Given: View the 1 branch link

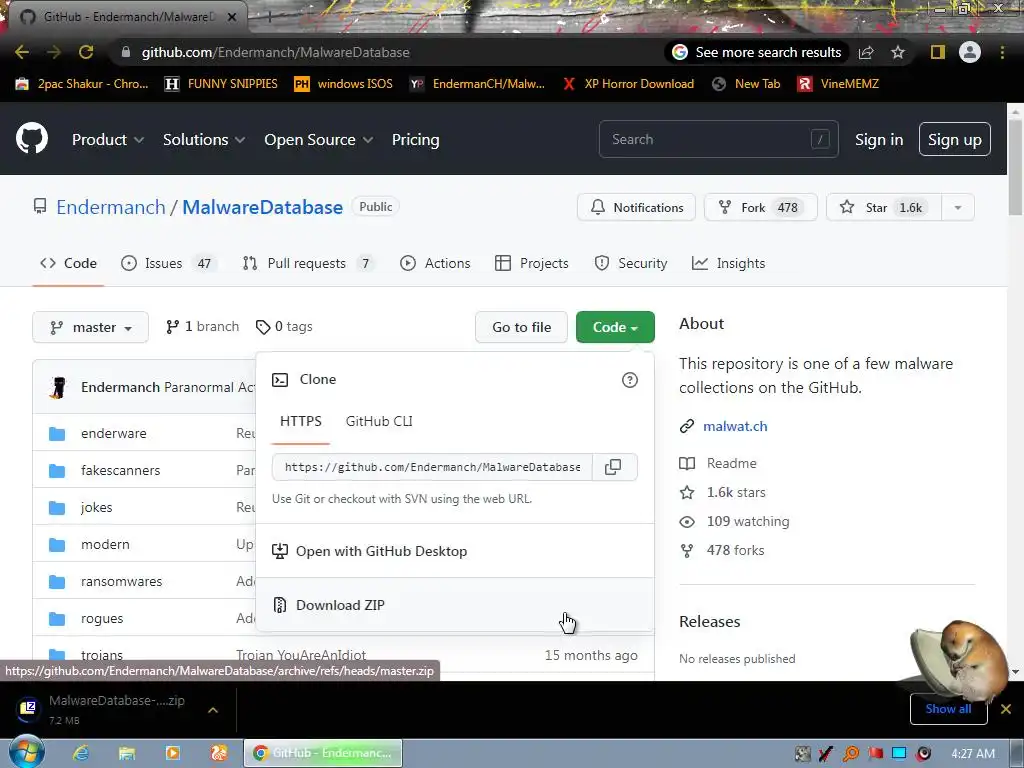Looking at the screenshot, I should (x=202, y=327).
